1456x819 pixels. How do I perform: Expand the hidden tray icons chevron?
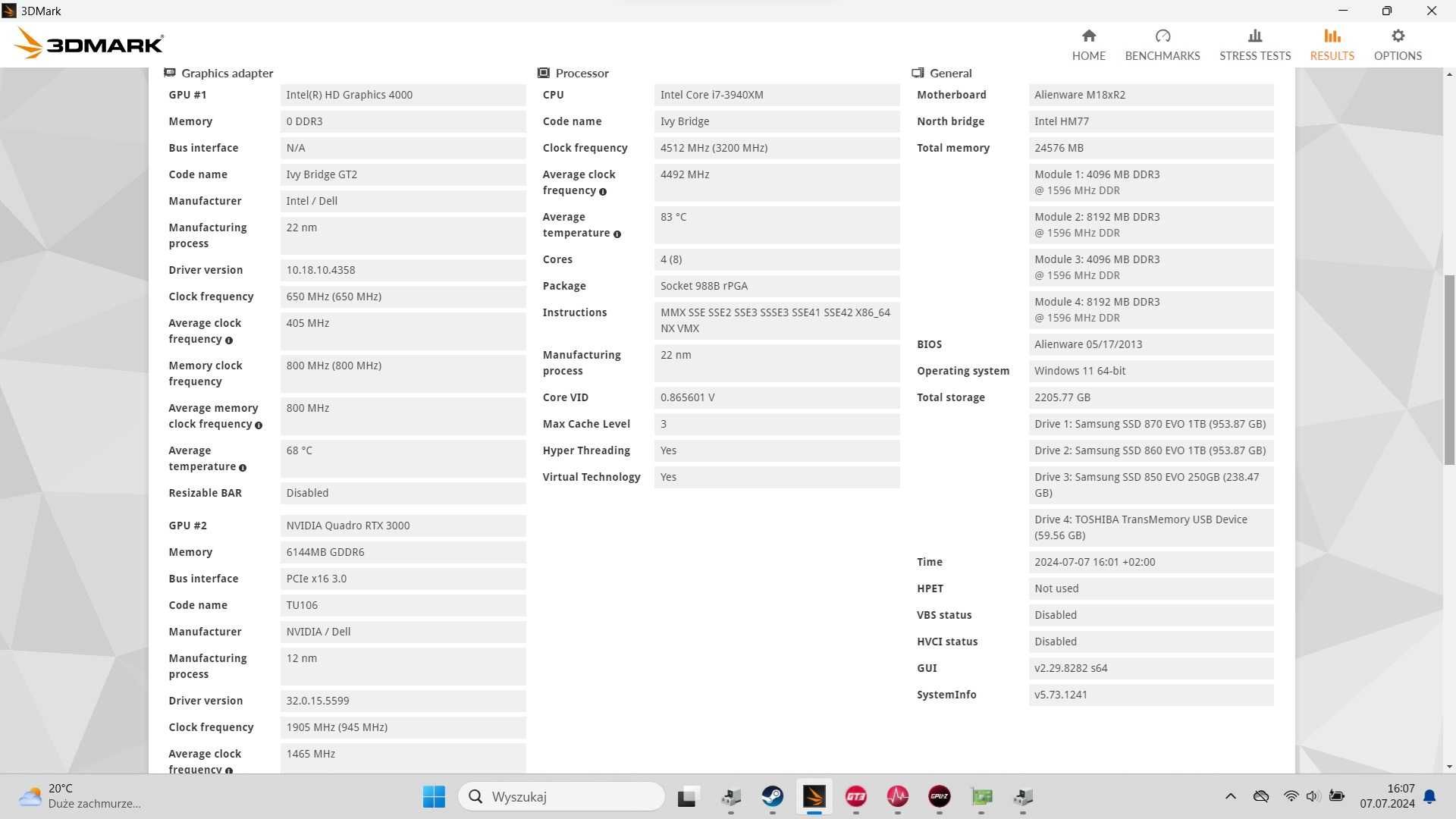click(x=1230, y=796)
